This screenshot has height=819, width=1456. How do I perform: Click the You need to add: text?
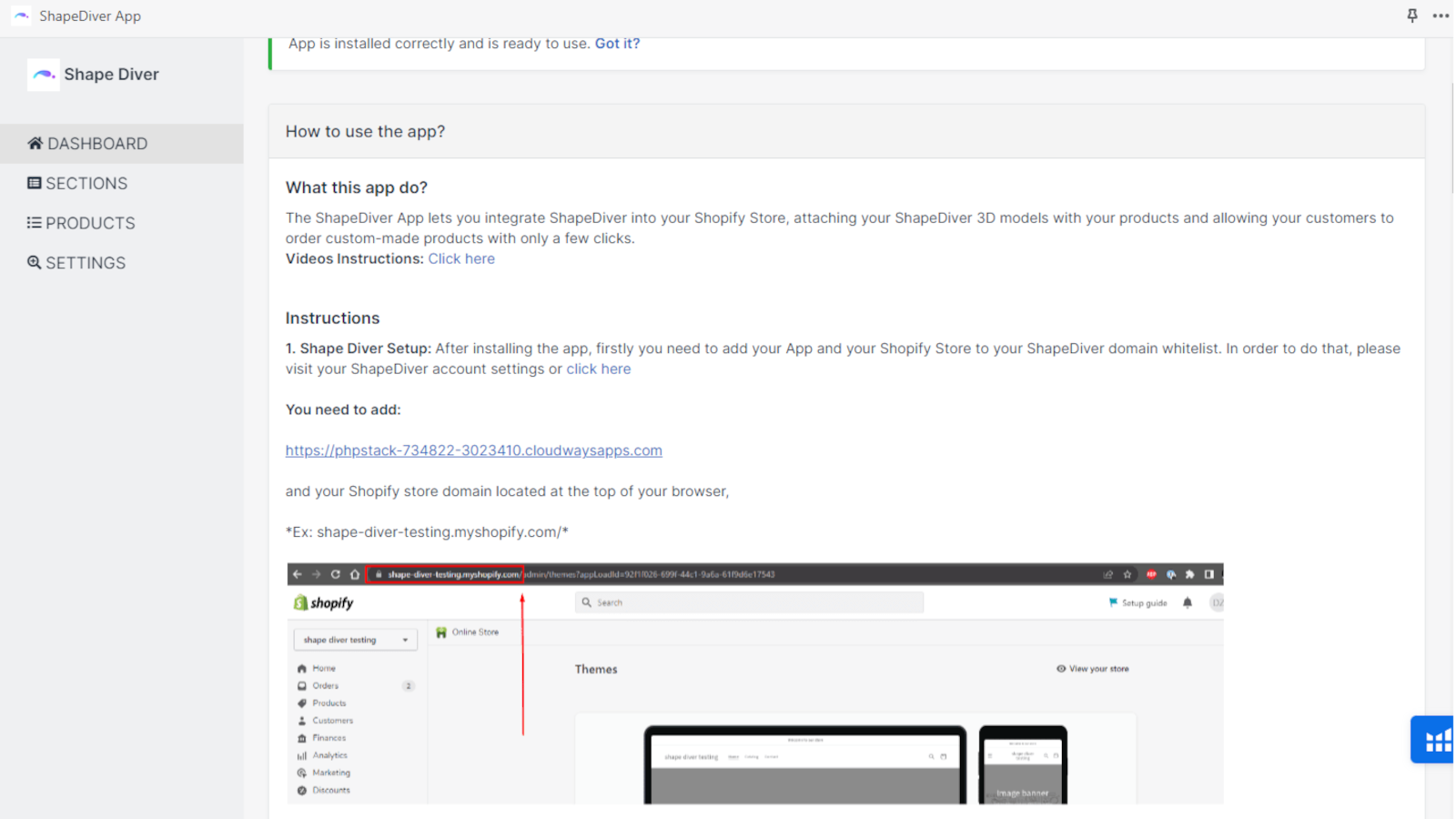pos(343,410)
